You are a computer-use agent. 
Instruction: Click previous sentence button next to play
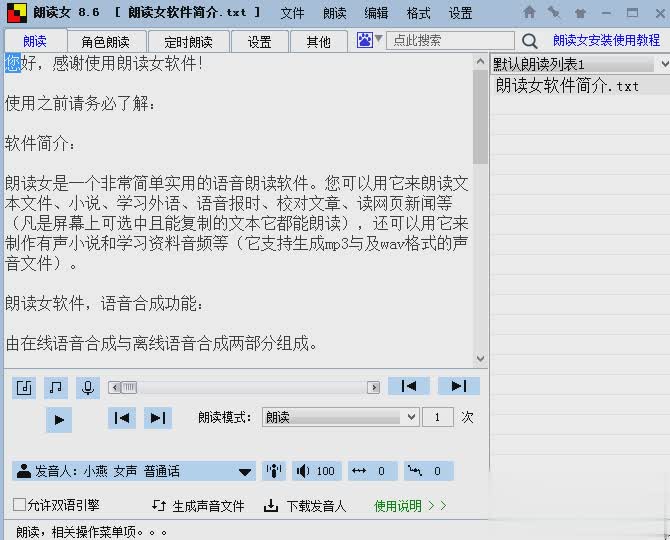[x=122, y=418]
